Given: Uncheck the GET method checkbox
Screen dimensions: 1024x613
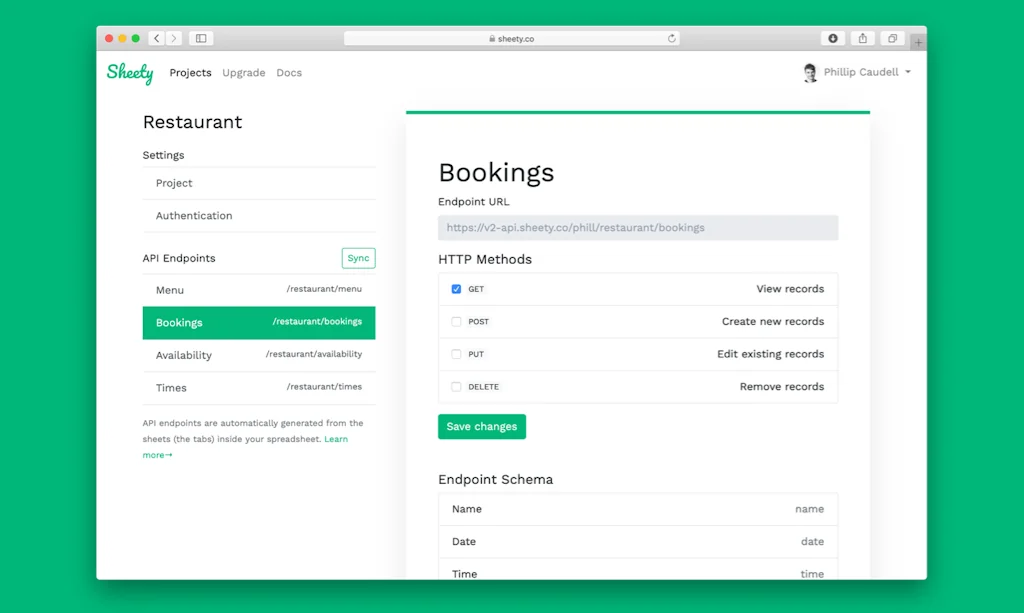Looking at the screenshot, I should pyautogui.click(x=456, y=289).
